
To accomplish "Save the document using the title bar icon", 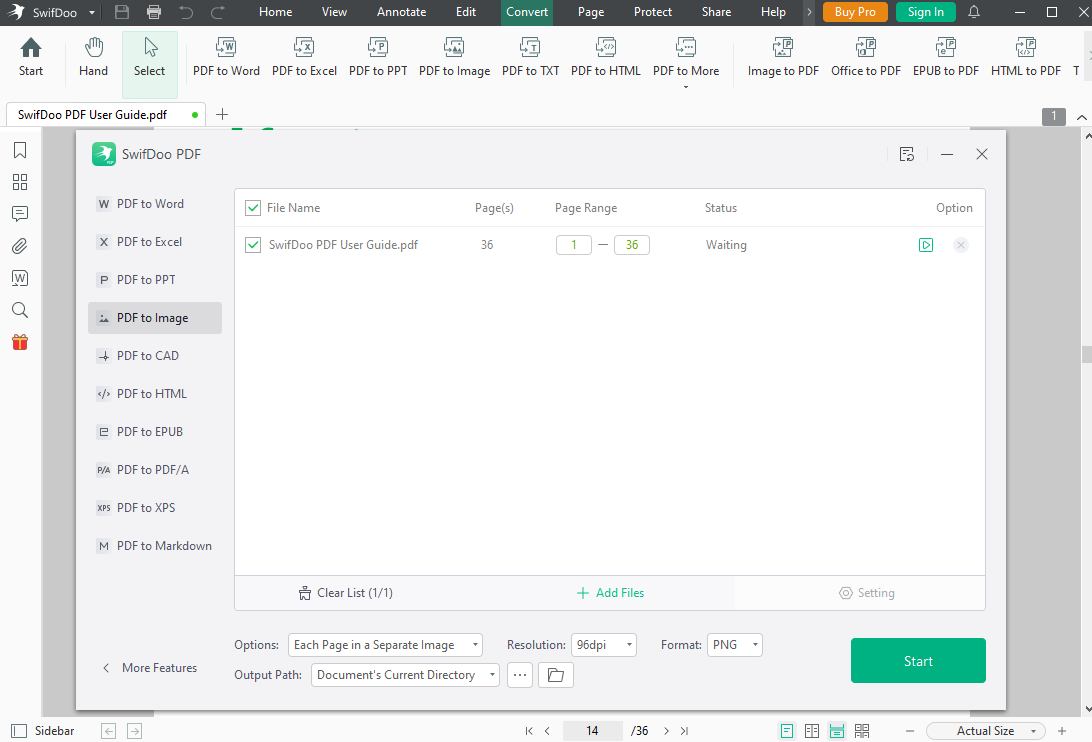I will tap(122, 12).
